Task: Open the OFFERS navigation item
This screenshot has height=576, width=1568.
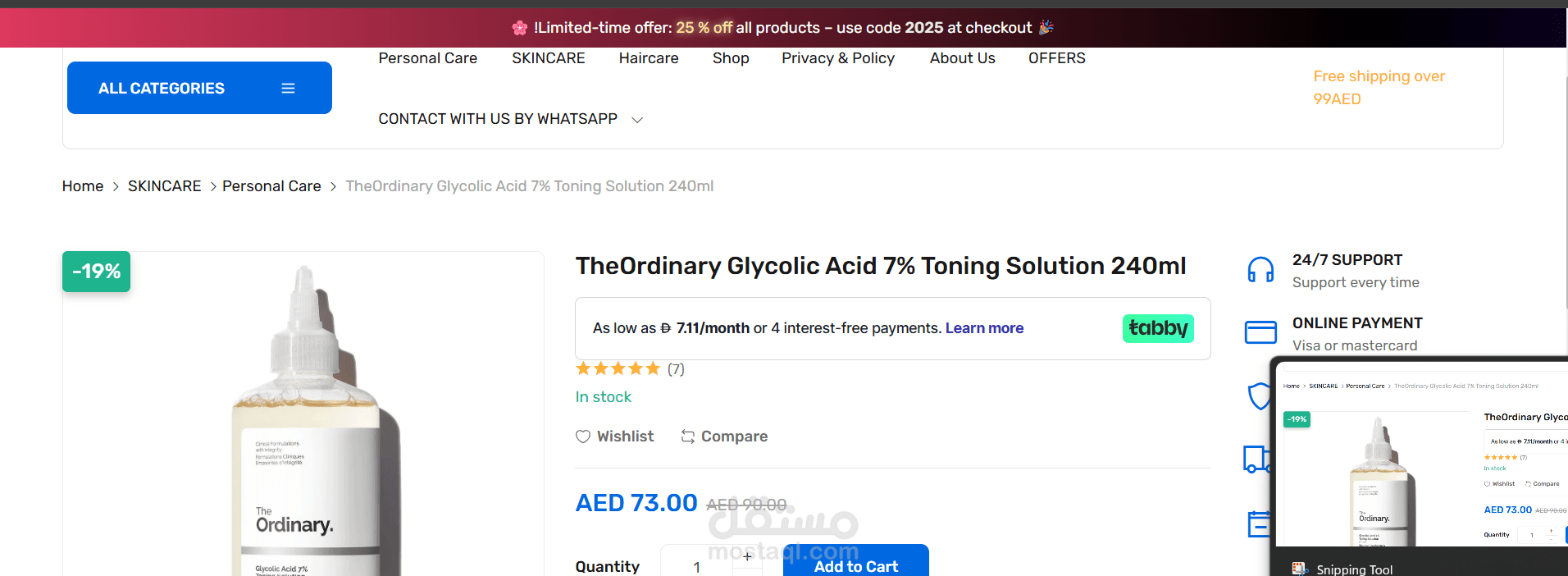Action: 1056,58
